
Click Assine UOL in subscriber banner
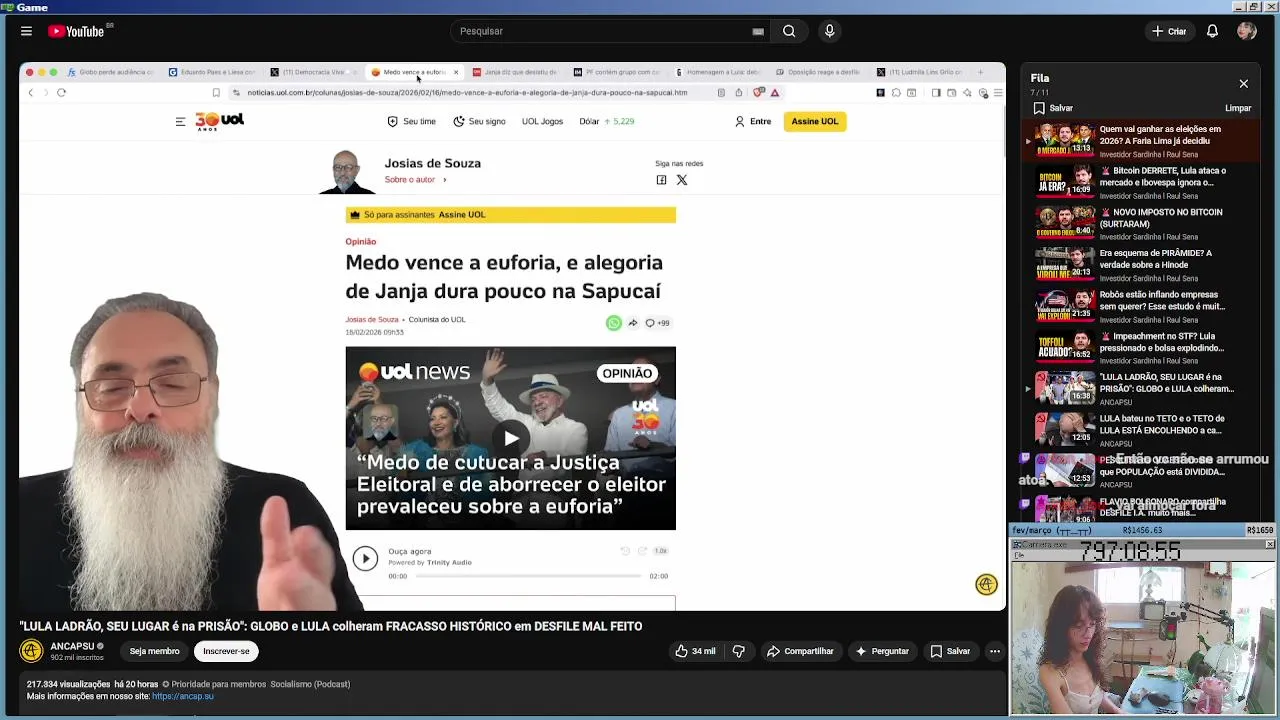pyautogui.click(x=462, y=215)
